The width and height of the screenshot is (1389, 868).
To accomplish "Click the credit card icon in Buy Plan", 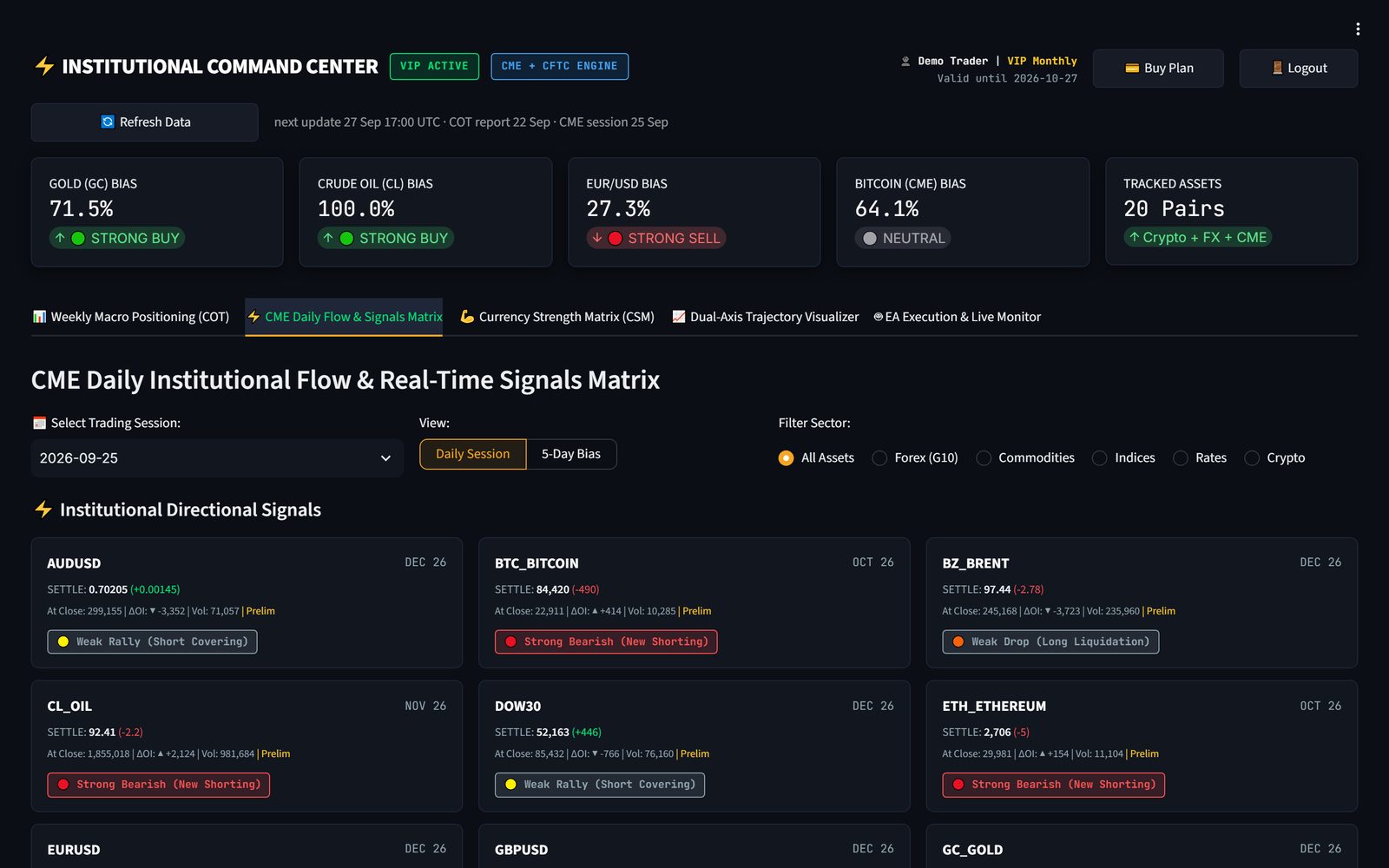I will tap(1132, 68).
